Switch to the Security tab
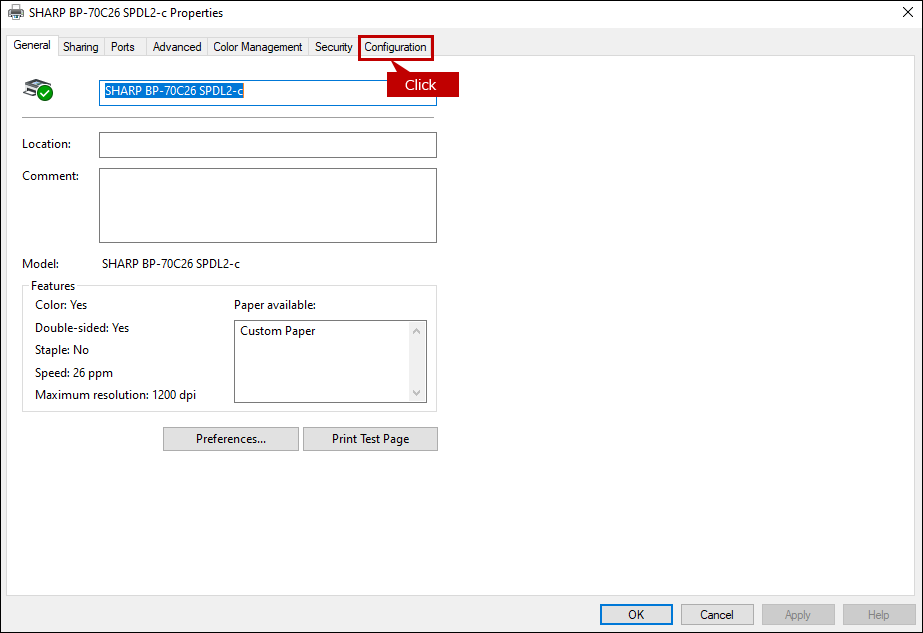923x633 pixels. [x=333, y=47]
